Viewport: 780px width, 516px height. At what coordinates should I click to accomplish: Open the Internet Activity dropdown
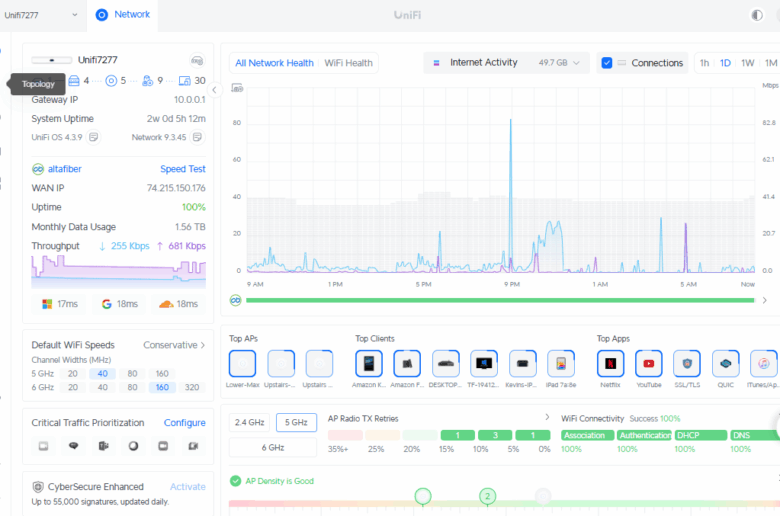[509, 63]
